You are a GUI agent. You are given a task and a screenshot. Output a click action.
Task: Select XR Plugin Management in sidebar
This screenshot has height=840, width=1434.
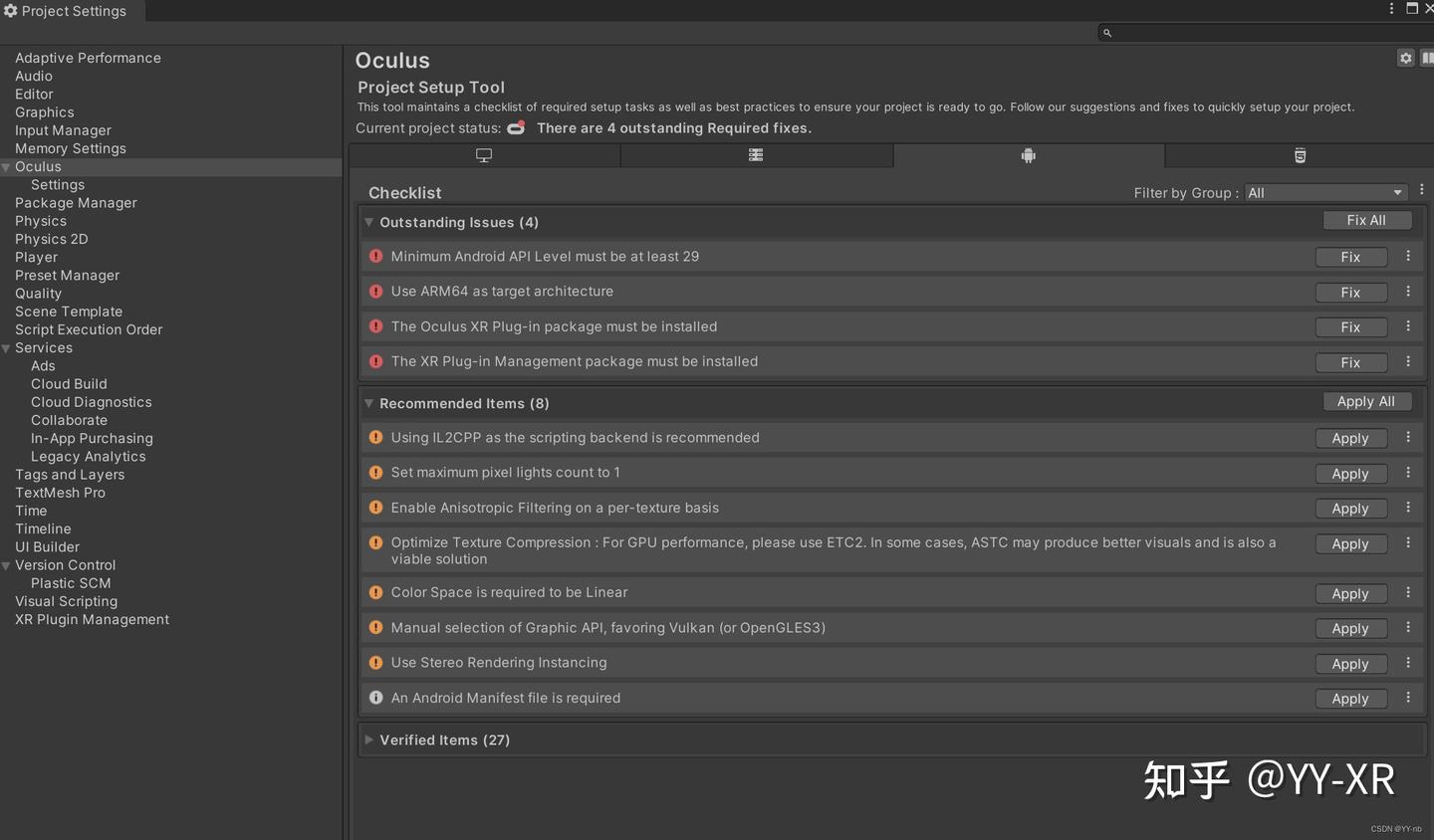tap(92, 619)
